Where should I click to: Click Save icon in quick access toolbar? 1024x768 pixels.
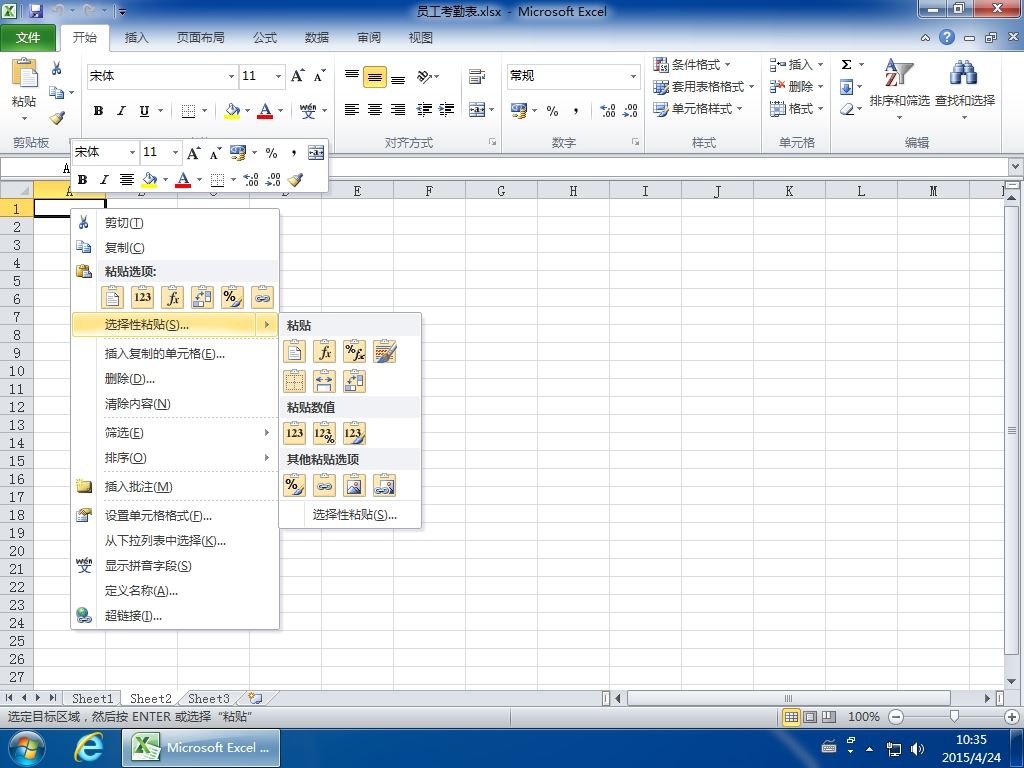point(36,11)
